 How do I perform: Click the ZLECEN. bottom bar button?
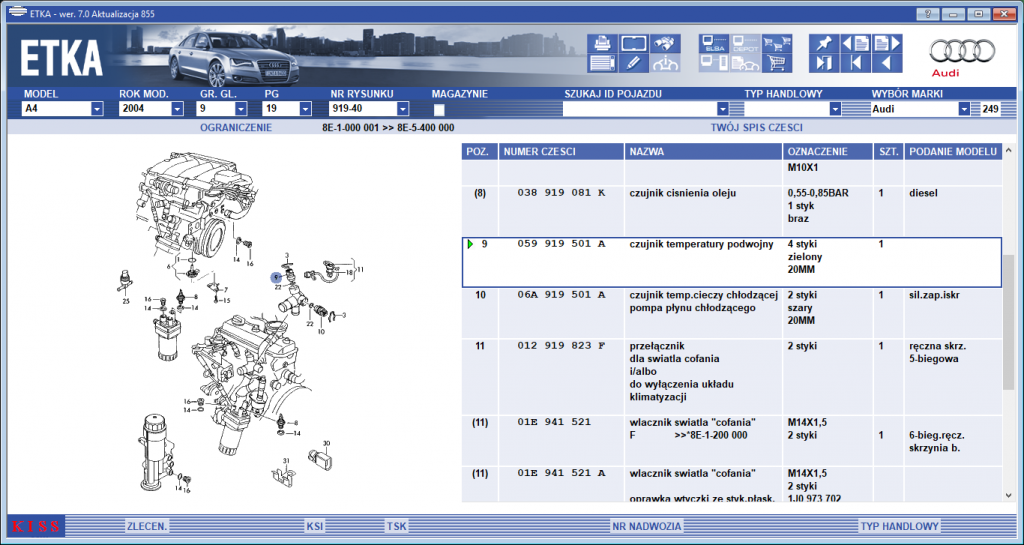(147, 526)
